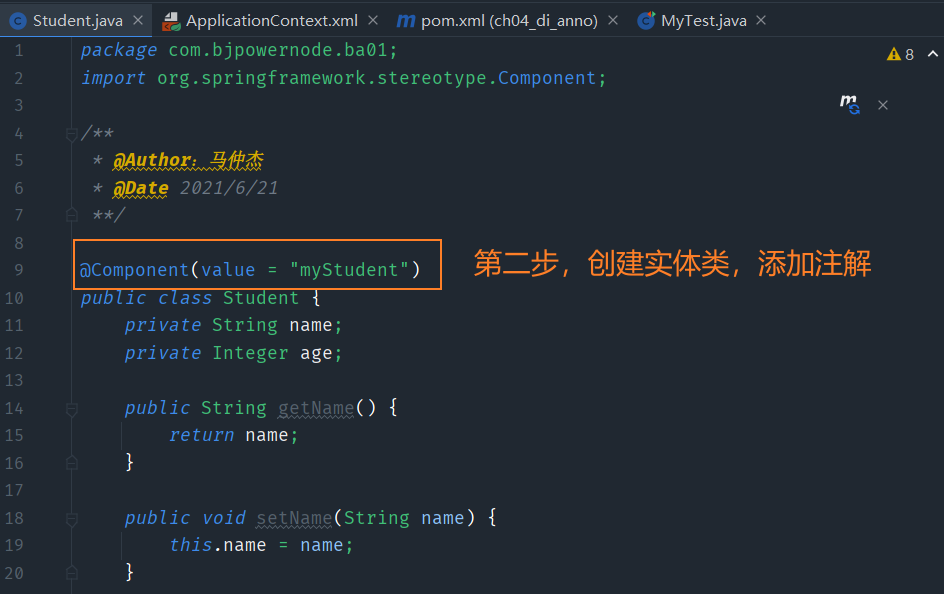The width and height of the screenshot is (944, 594).
Task: Click the MyTest.java class icon
Action: (x=646, y=21)
